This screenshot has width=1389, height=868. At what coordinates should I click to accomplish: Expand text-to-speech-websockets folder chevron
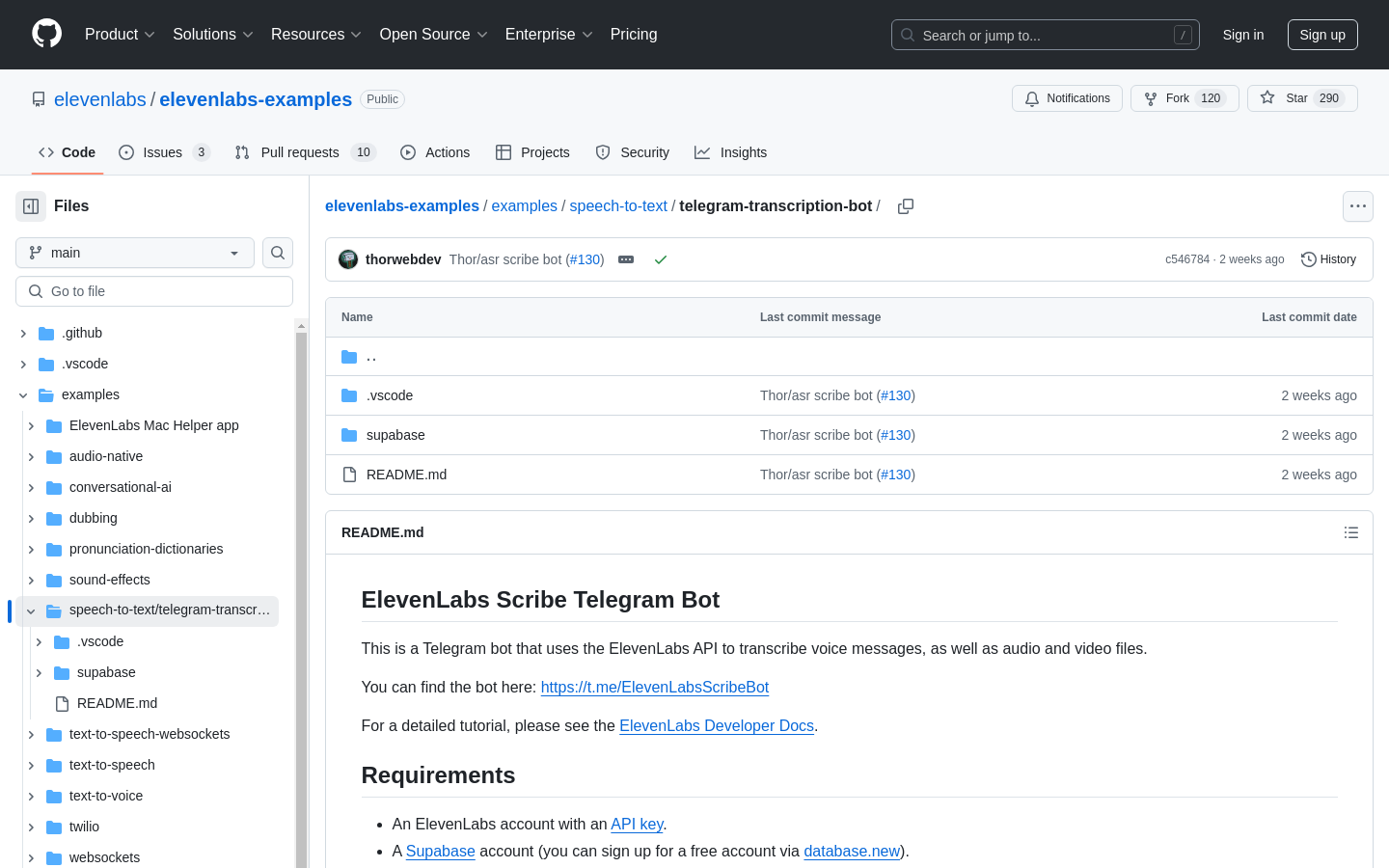31,734
